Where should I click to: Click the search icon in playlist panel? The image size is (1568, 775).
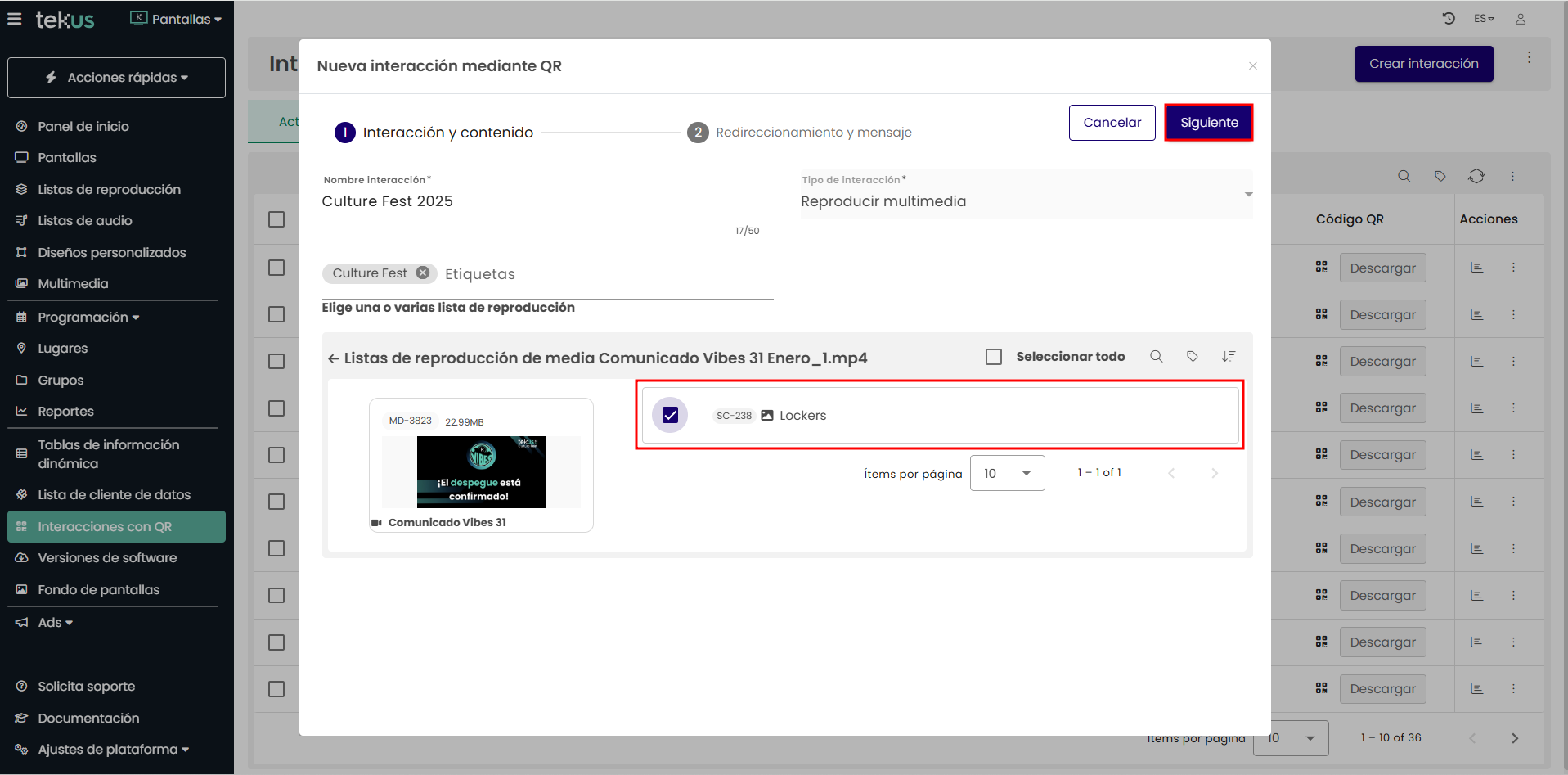pyautogui.click(x=1156, y=357)
